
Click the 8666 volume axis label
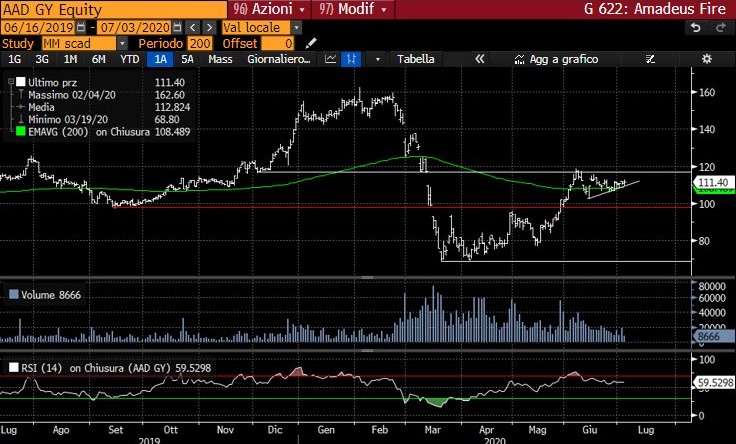click(713, 336)
